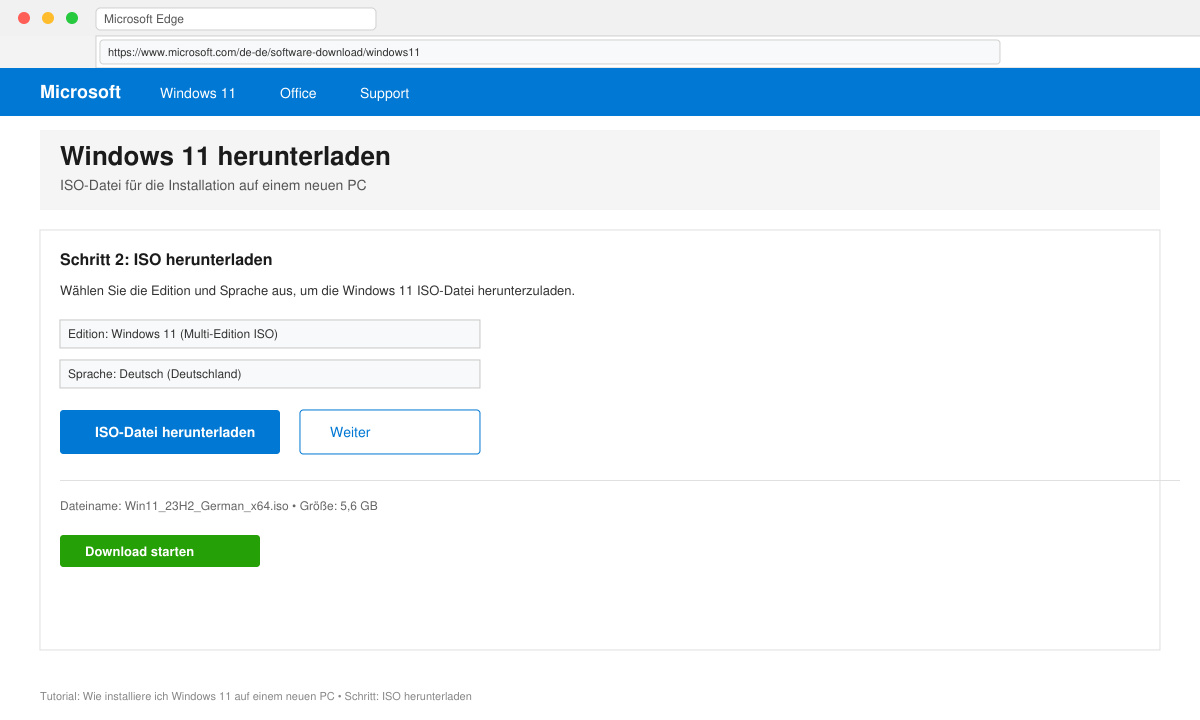The height and width of the screenshot is (720, 1200).
Task: Expand the Edition dropdown
Action: tap(270, 334)
